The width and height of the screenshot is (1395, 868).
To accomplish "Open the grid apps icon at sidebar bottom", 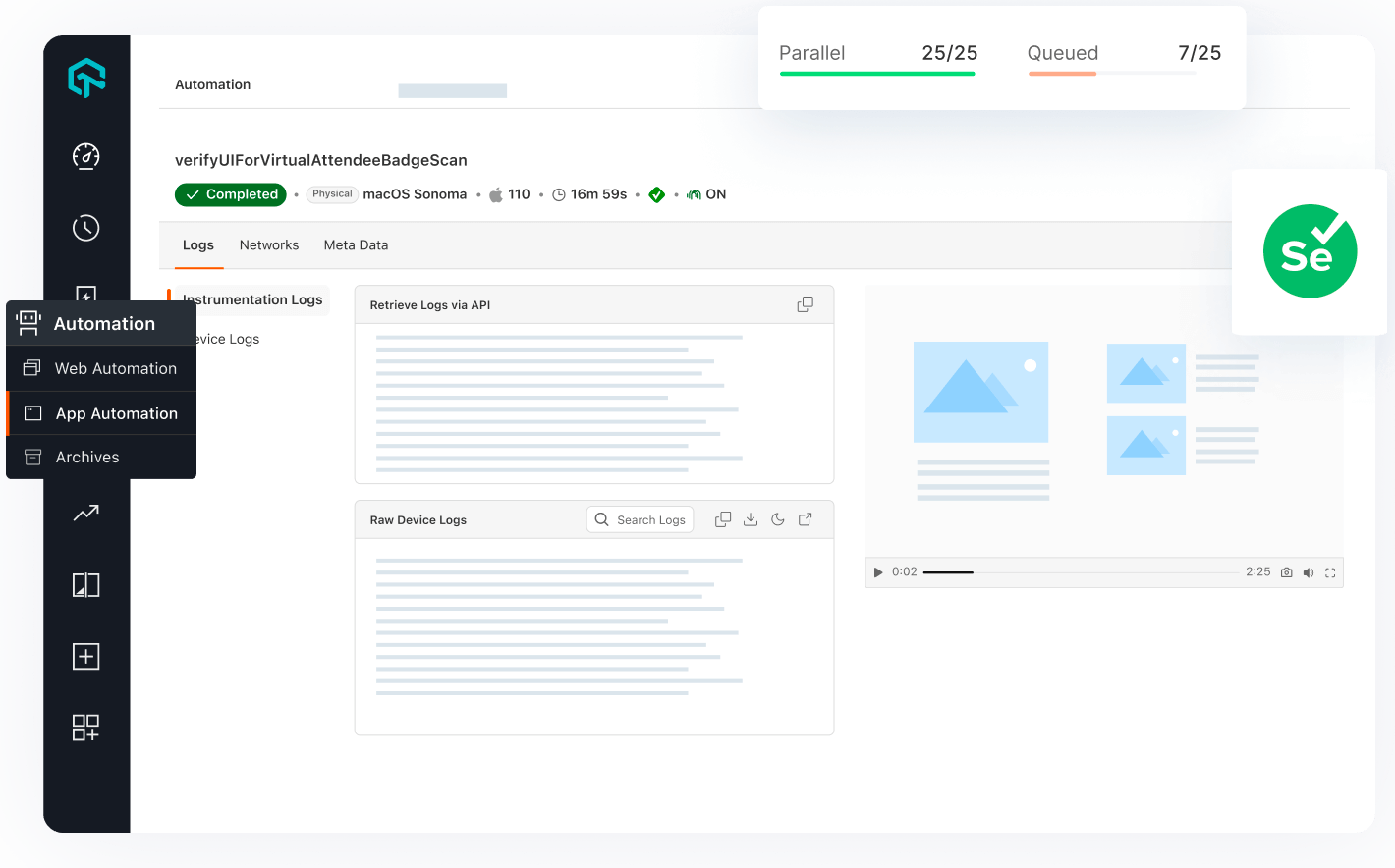I will [x=85, y=728].
